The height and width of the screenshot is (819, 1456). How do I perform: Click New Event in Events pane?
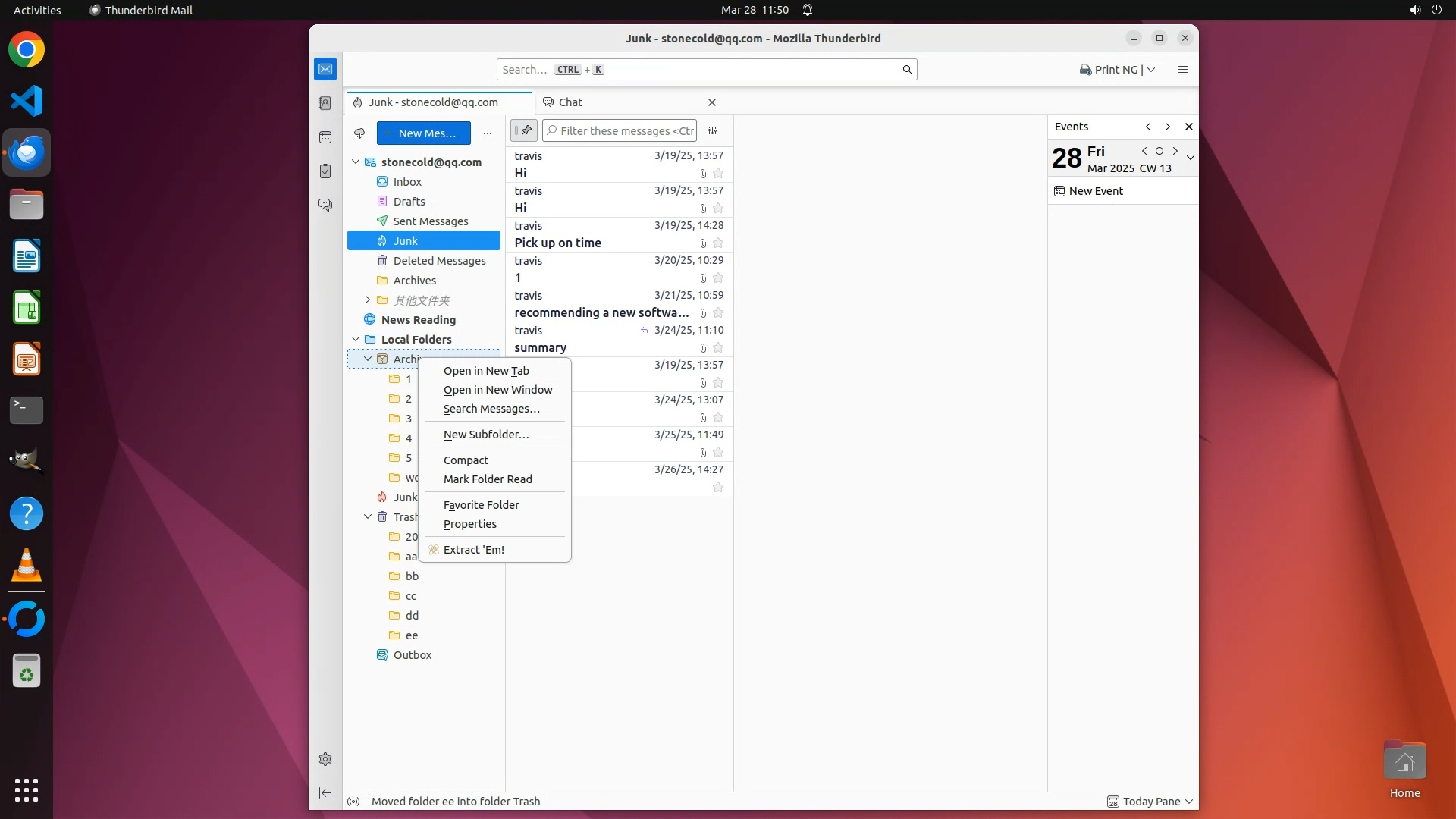click(1095, 191)
